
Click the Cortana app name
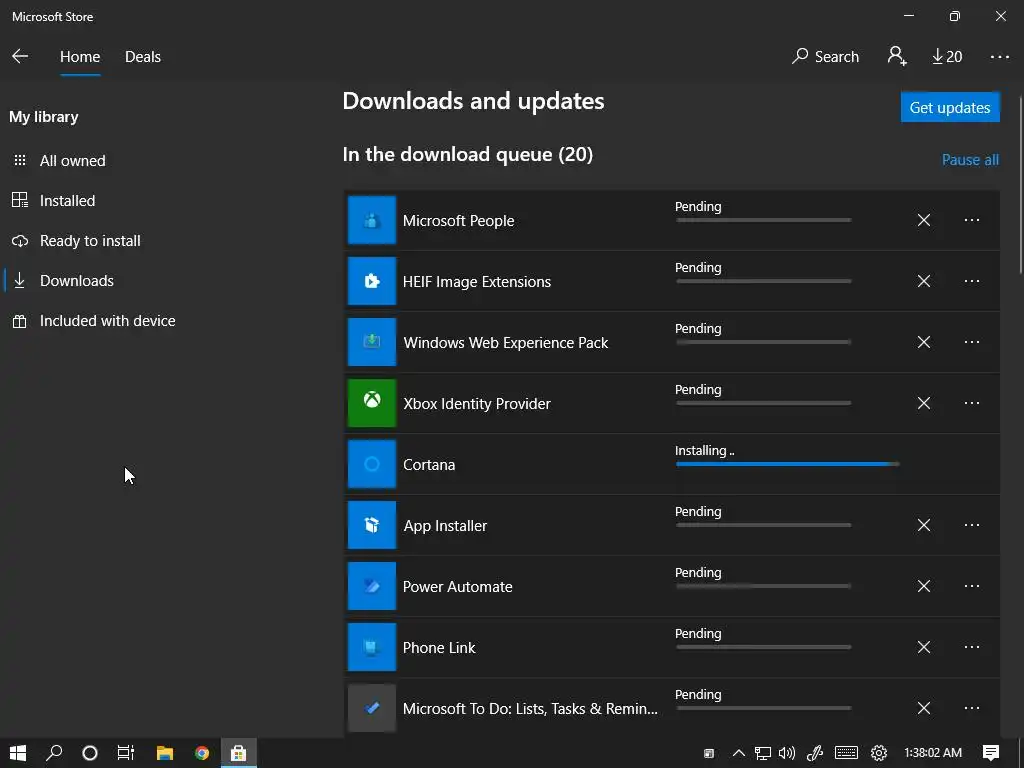[429, 464]
